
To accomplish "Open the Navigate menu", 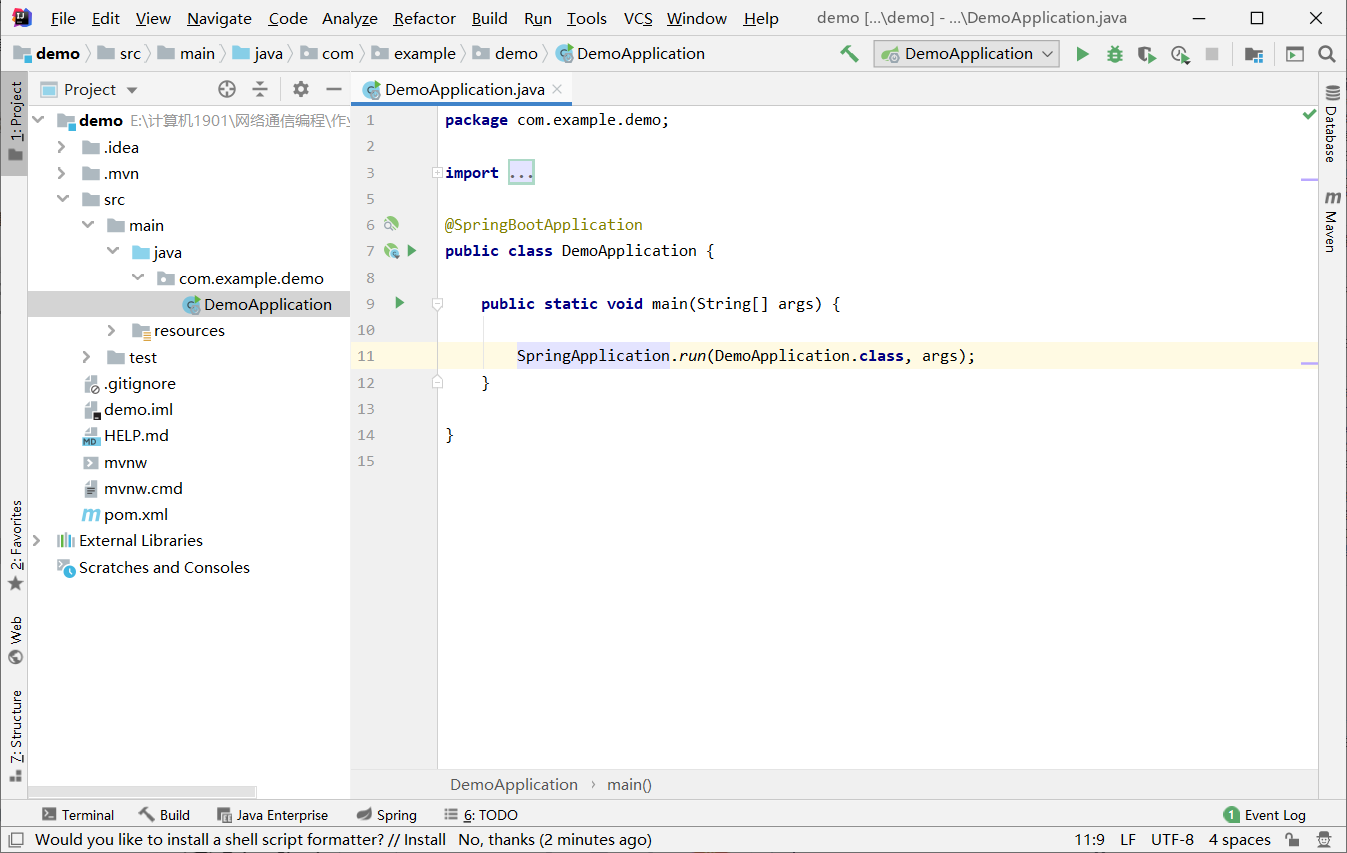I will [219, 18].
